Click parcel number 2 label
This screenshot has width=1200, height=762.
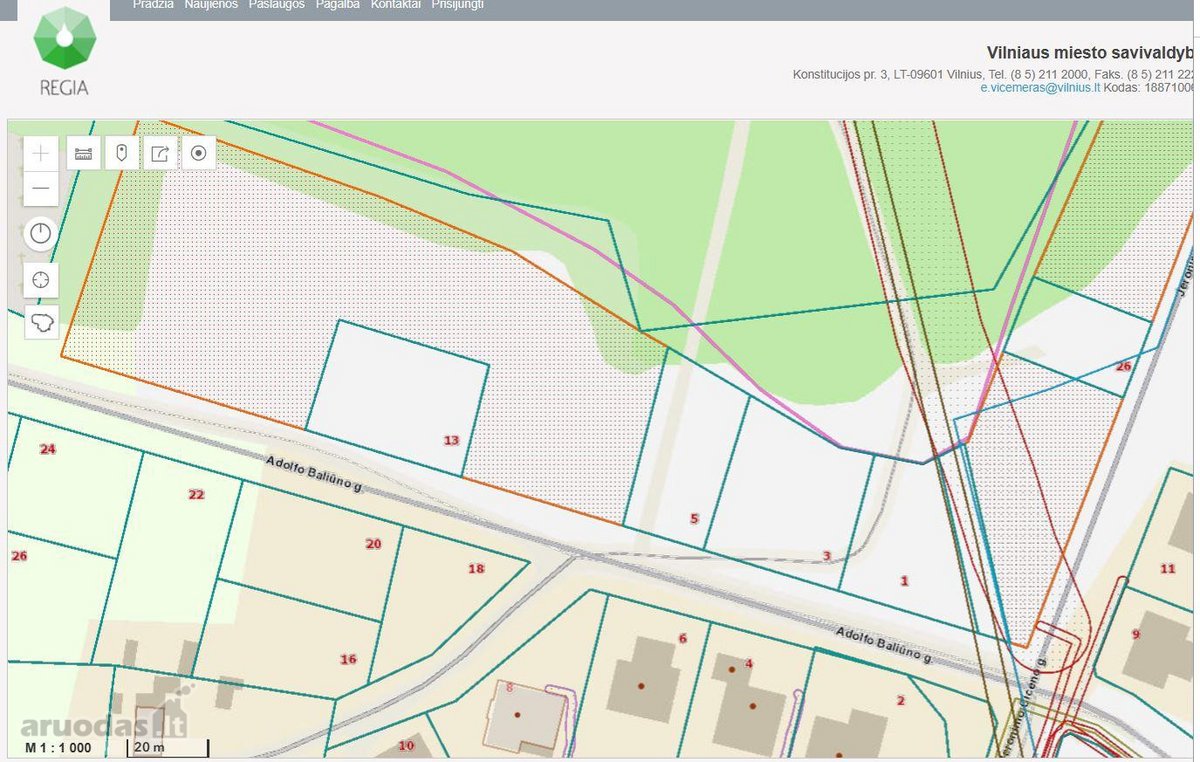click(900, 700)
